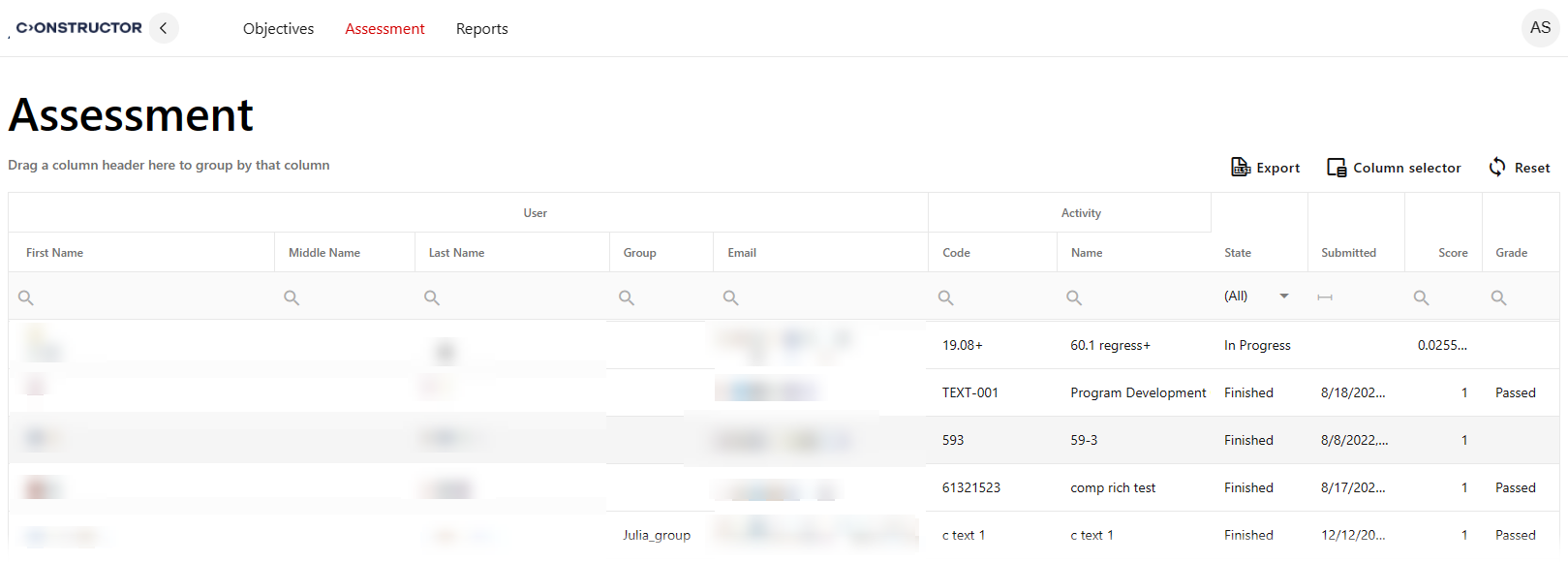Open the State (All) filter dropdown
Image resolution: width=1568 pixels, height=563 pixels.
coord(1284,297)
